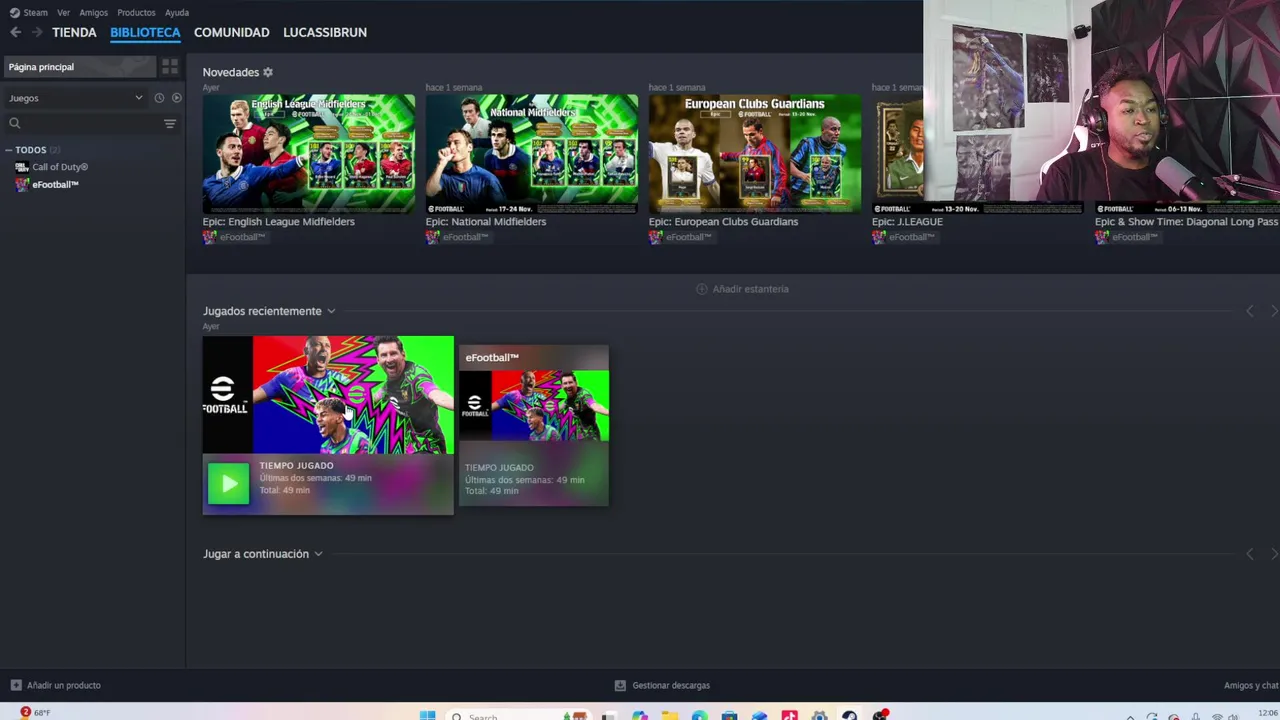Open File Explorer from taskbar
This screenshot has width=1280, height=720.
click(669, 714)
